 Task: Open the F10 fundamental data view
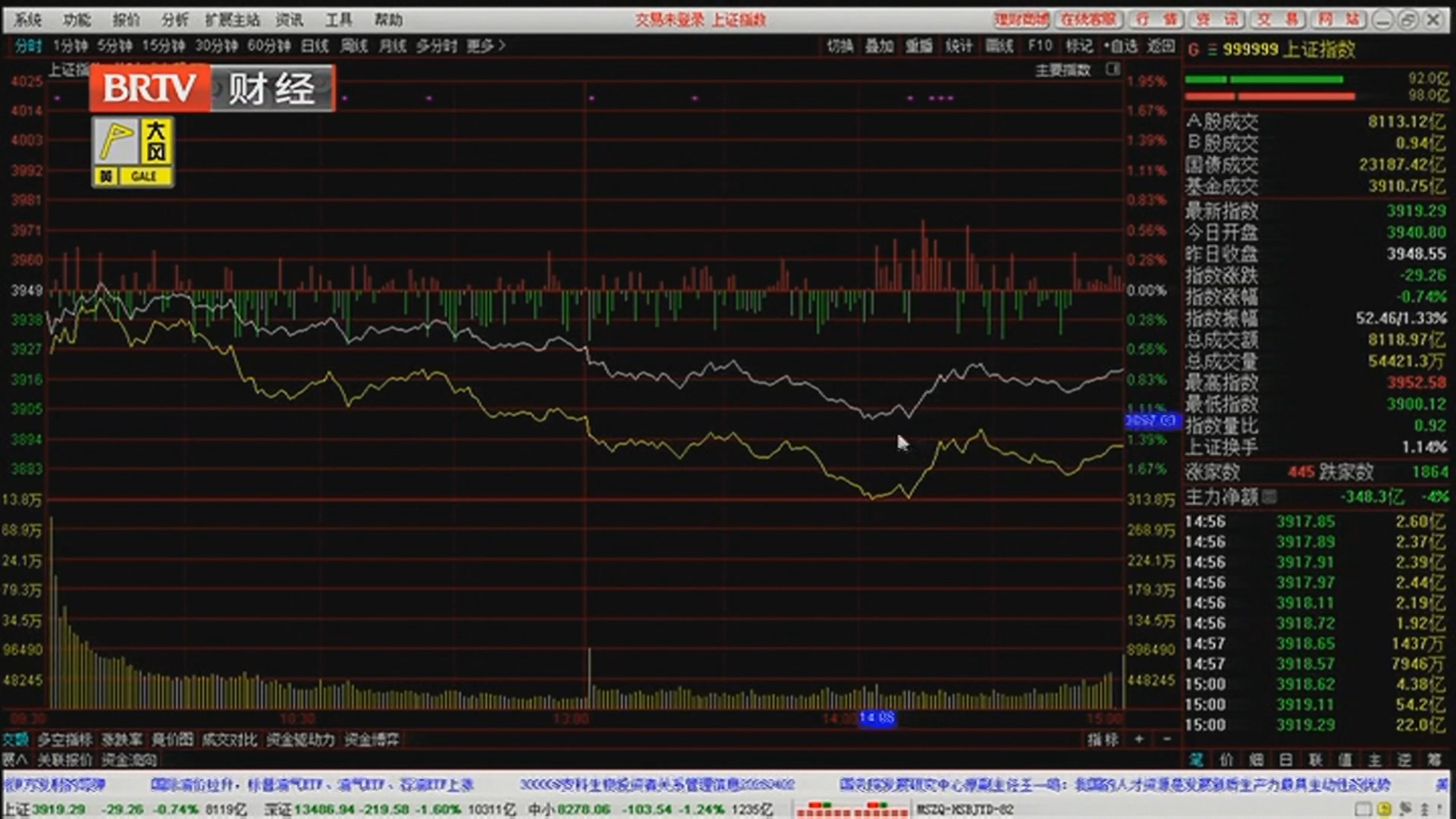pyautogui.click(x=1039, y=46)
